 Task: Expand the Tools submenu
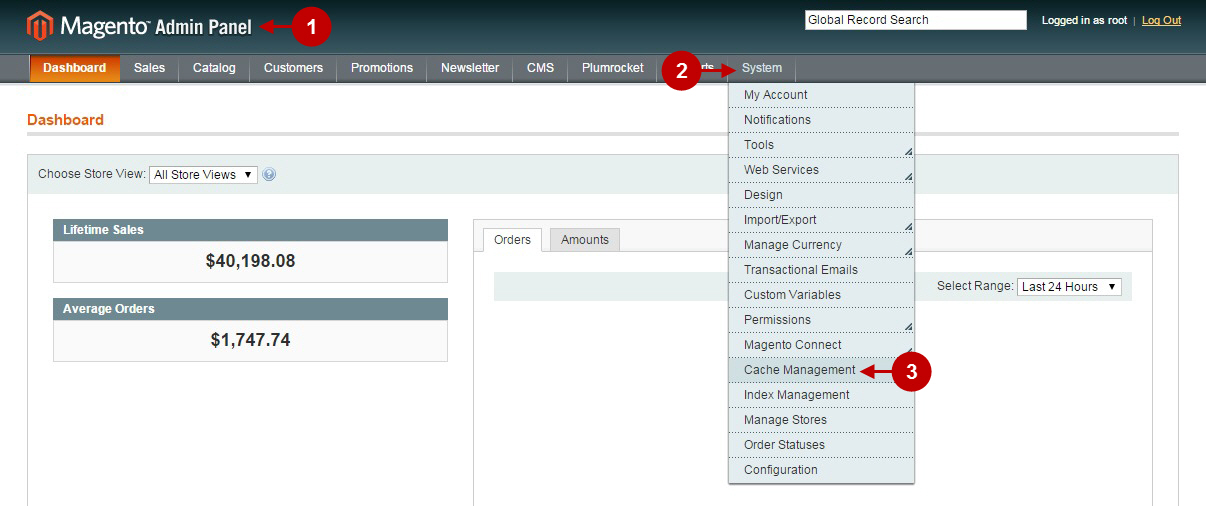[820, 145]
